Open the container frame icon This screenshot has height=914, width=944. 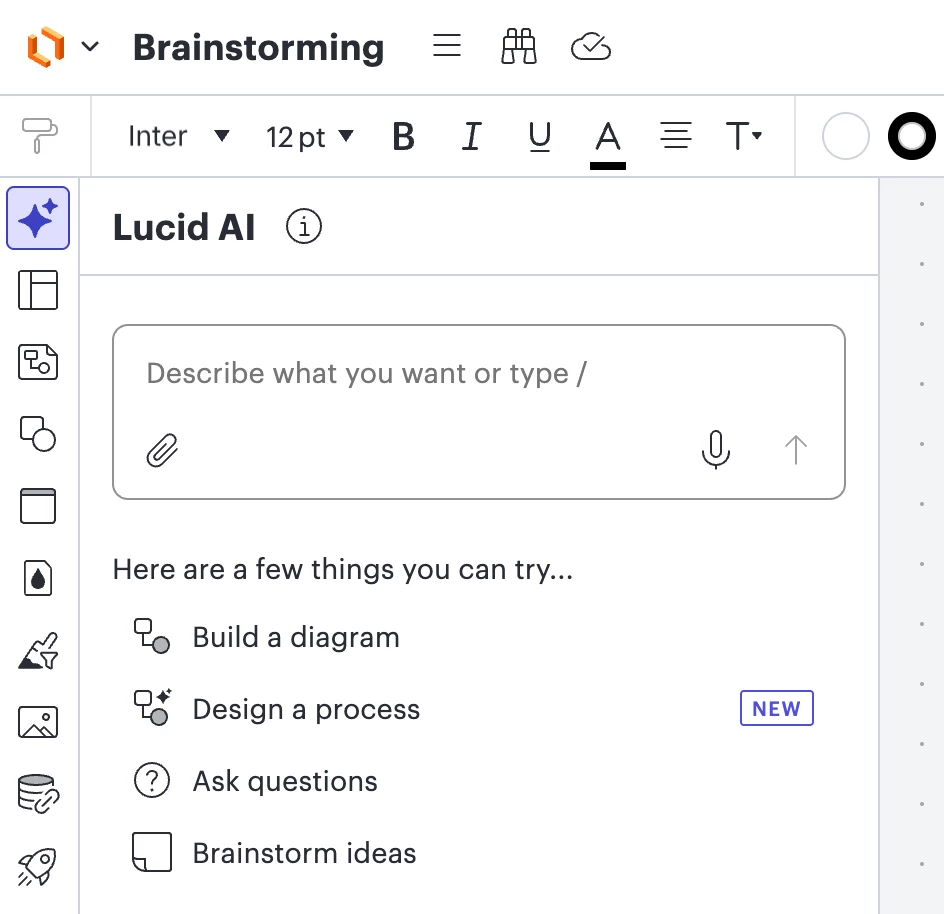[38, 506]
